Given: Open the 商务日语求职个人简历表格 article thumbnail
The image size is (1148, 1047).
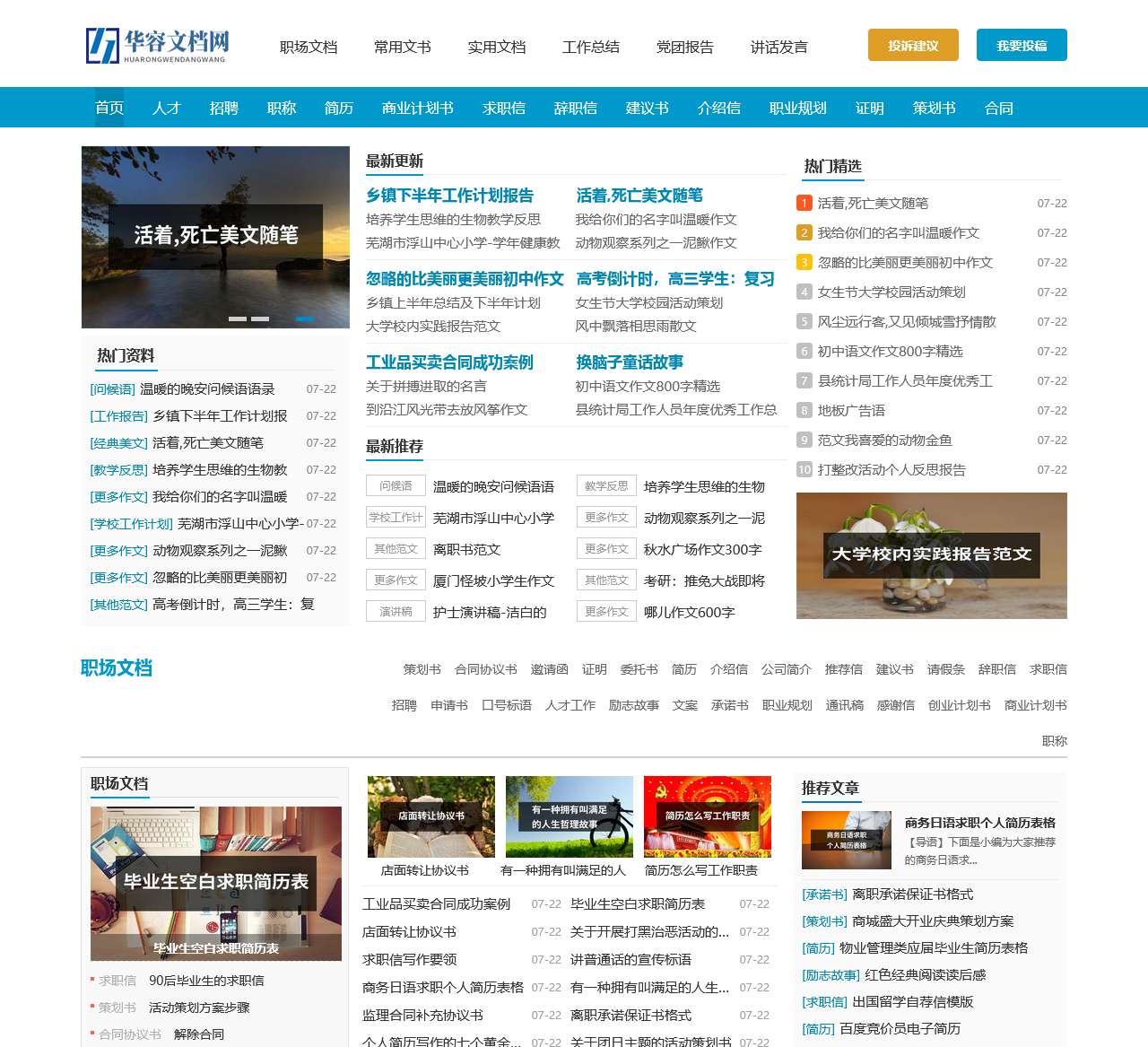Looking at the screenshot, I should pyautogui.click(x=847, y=840).
